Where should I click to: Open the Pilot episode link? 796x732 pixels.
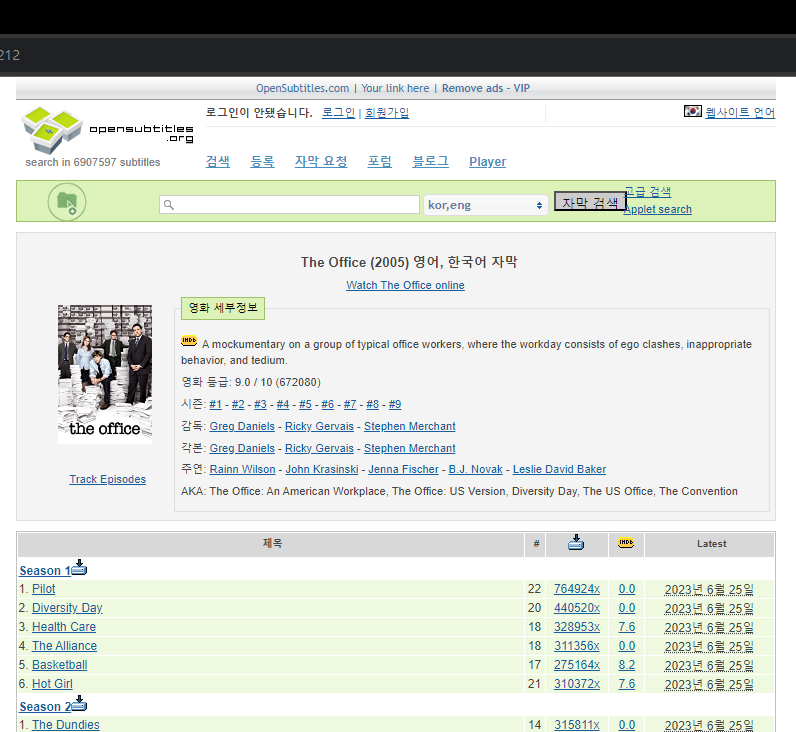click(x=44, y=589)
